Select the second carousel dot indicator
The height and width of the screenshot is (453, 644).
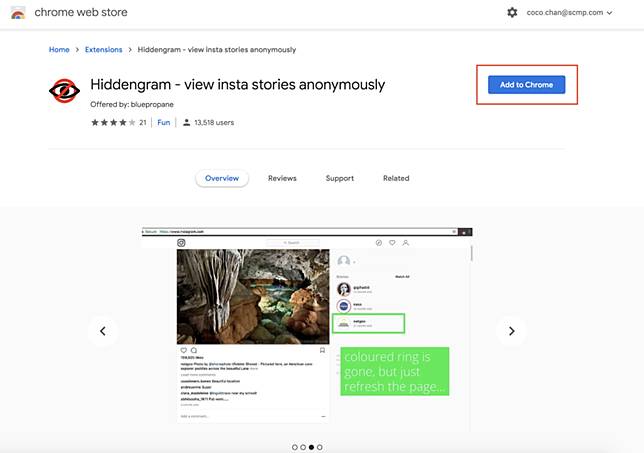[x=303, y=447]
